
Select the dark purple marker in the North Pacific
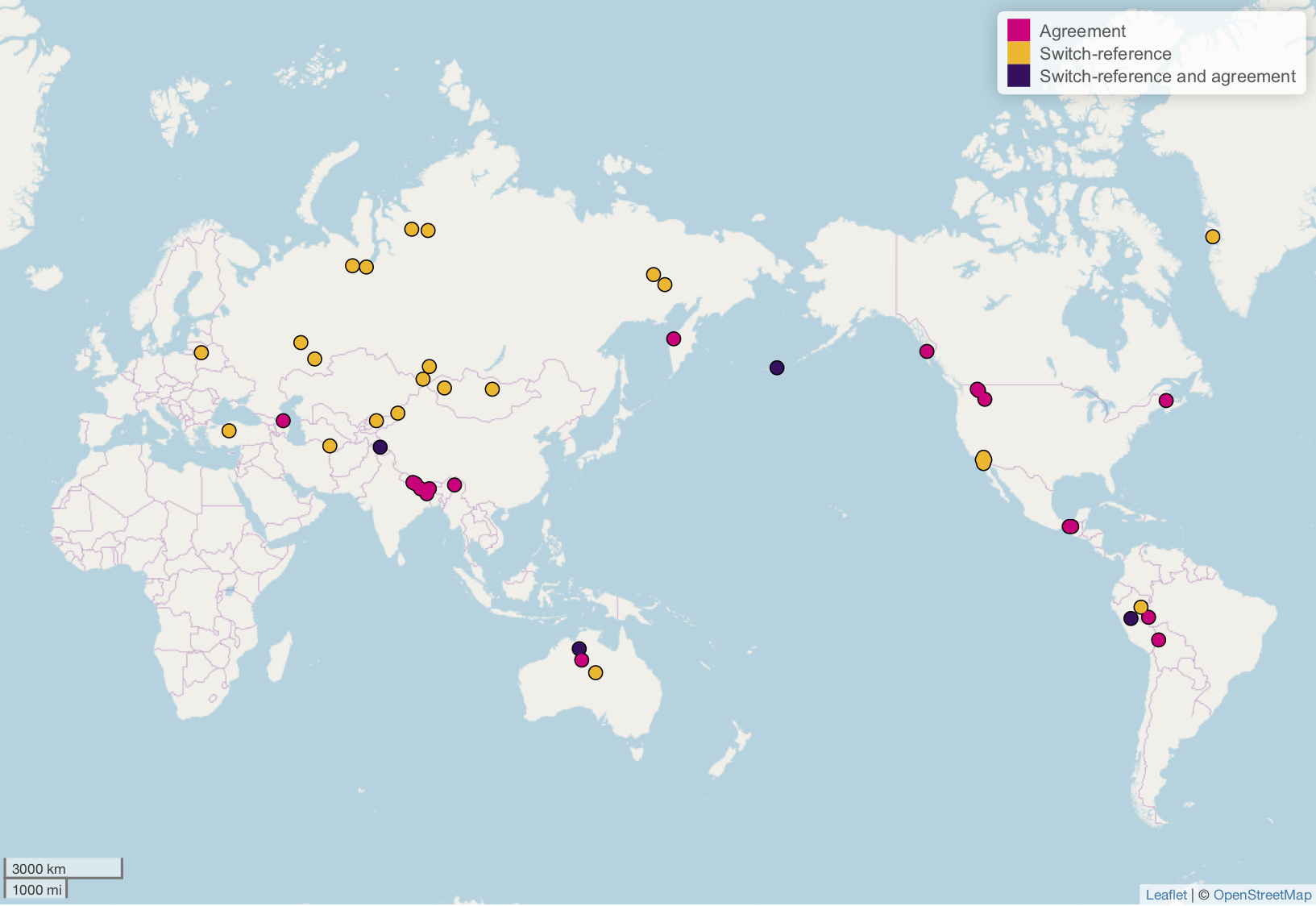pyautogui.click(x=777, y=368)
